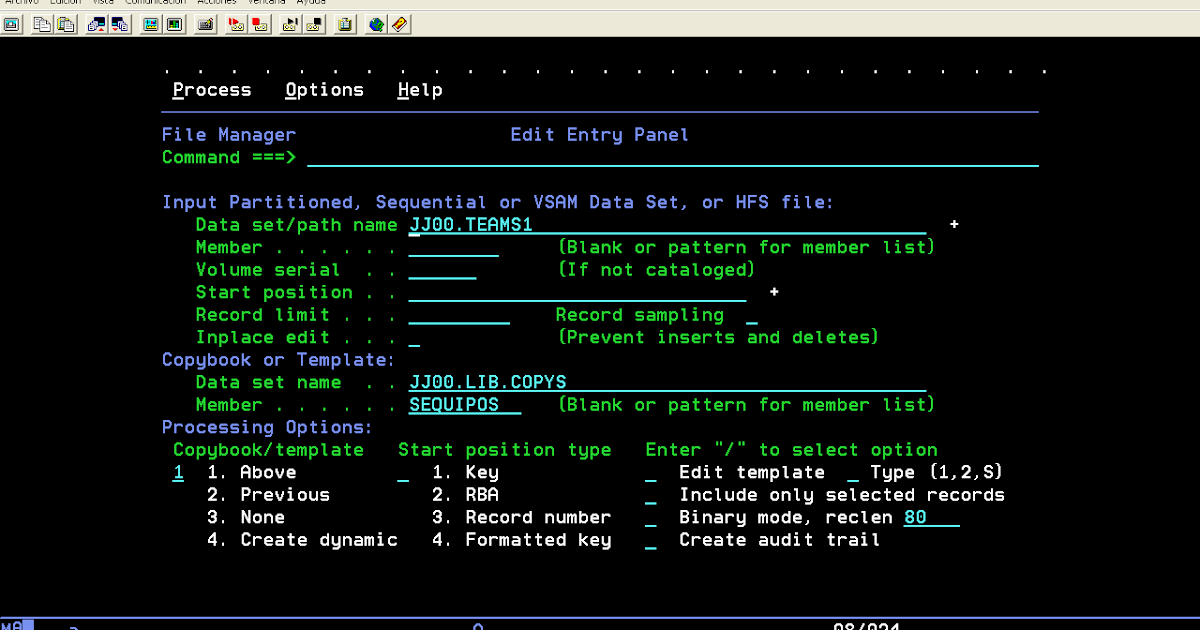Screen dimensions: 1200x630
Task: Open the Help menu in panel
Action: (420, 90)
